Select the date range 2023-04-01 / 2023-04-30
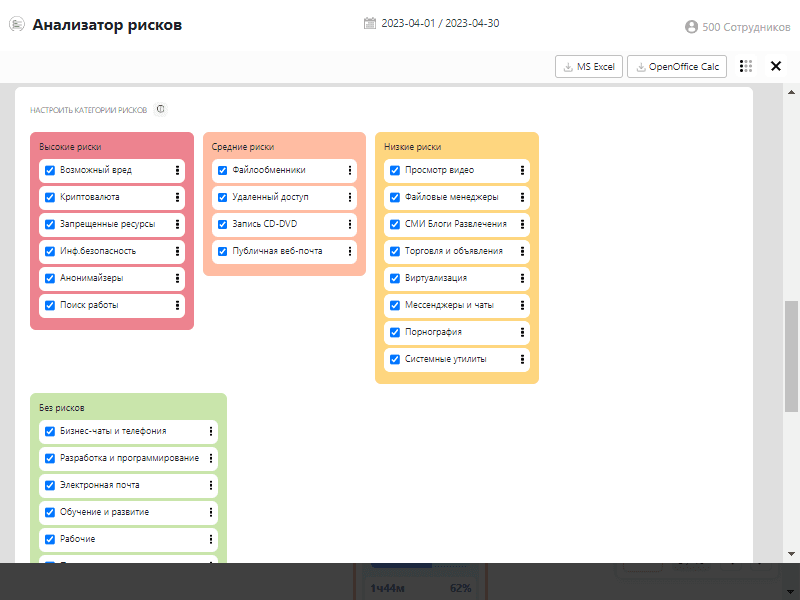This screenshot has height=600, width=800. click(432, 23)
